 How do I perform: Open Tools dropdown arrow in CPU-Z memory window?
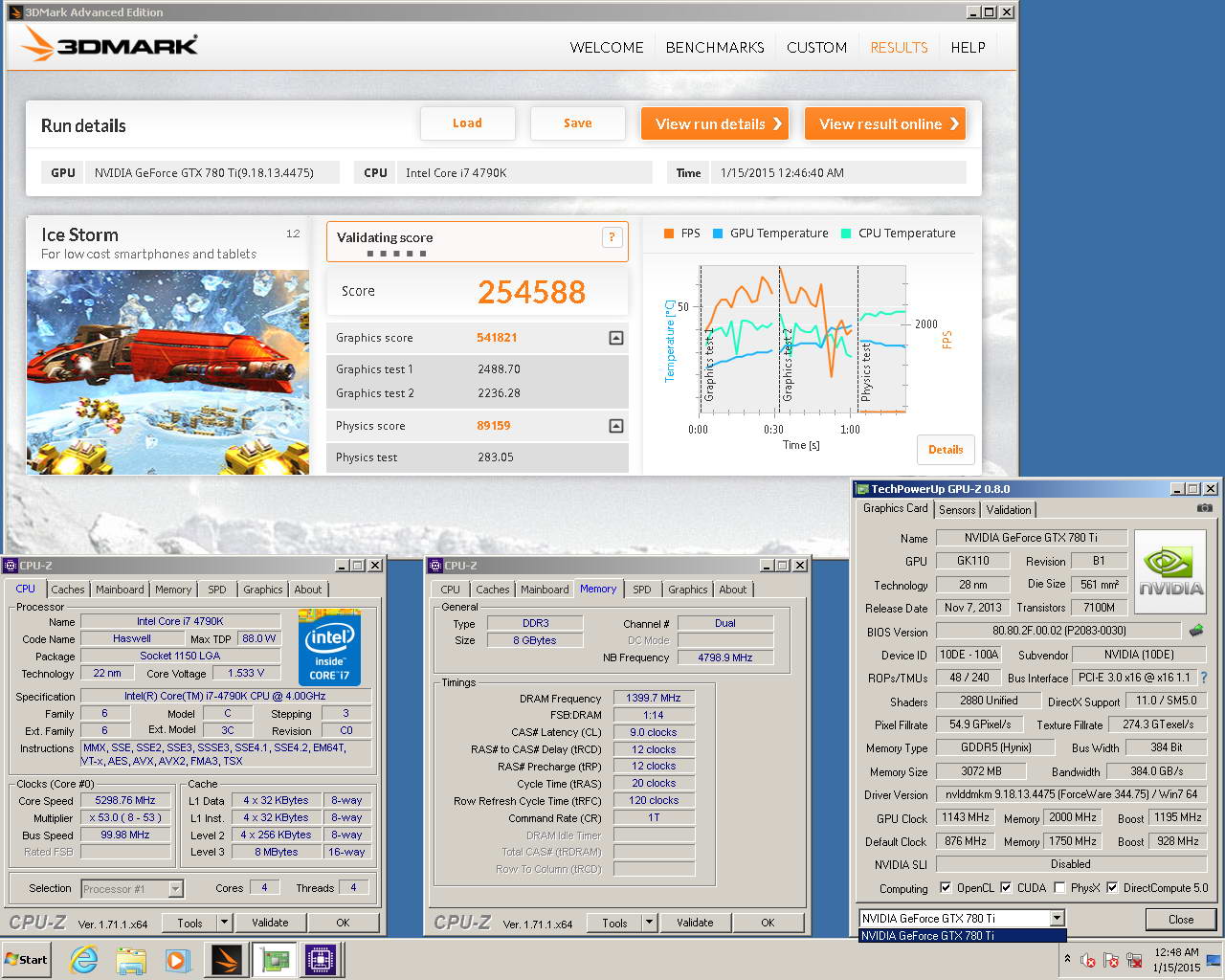(x=650, y=923)
